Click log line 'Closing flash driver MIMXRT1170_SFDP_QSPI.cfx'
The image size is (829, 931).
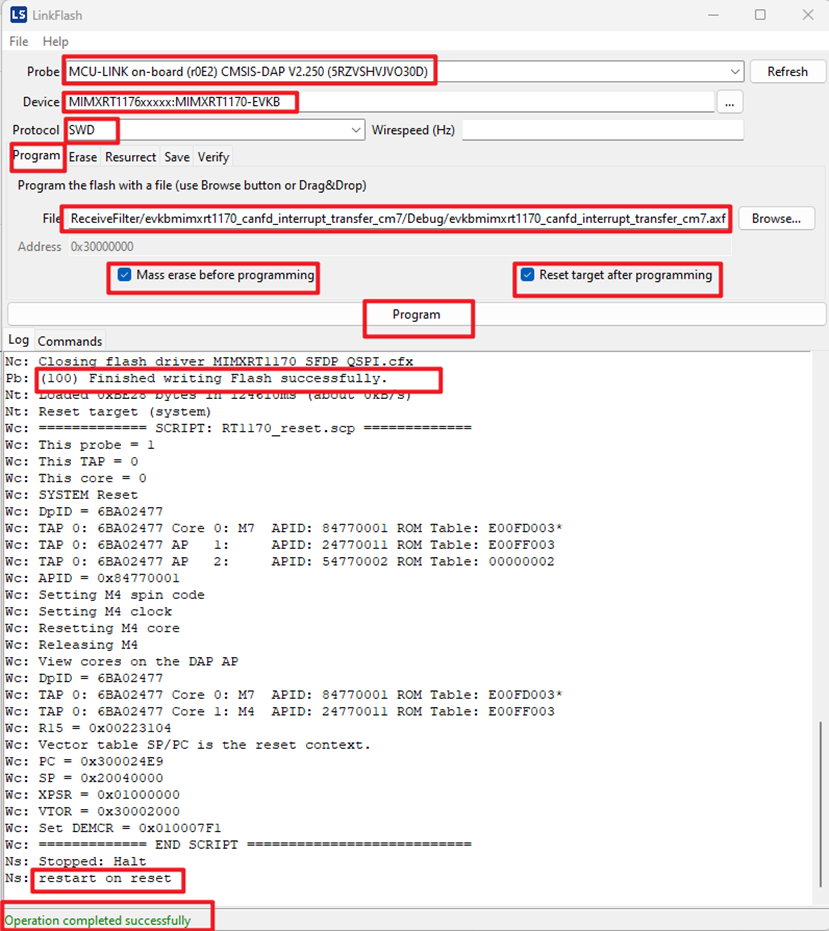(226, 362)
